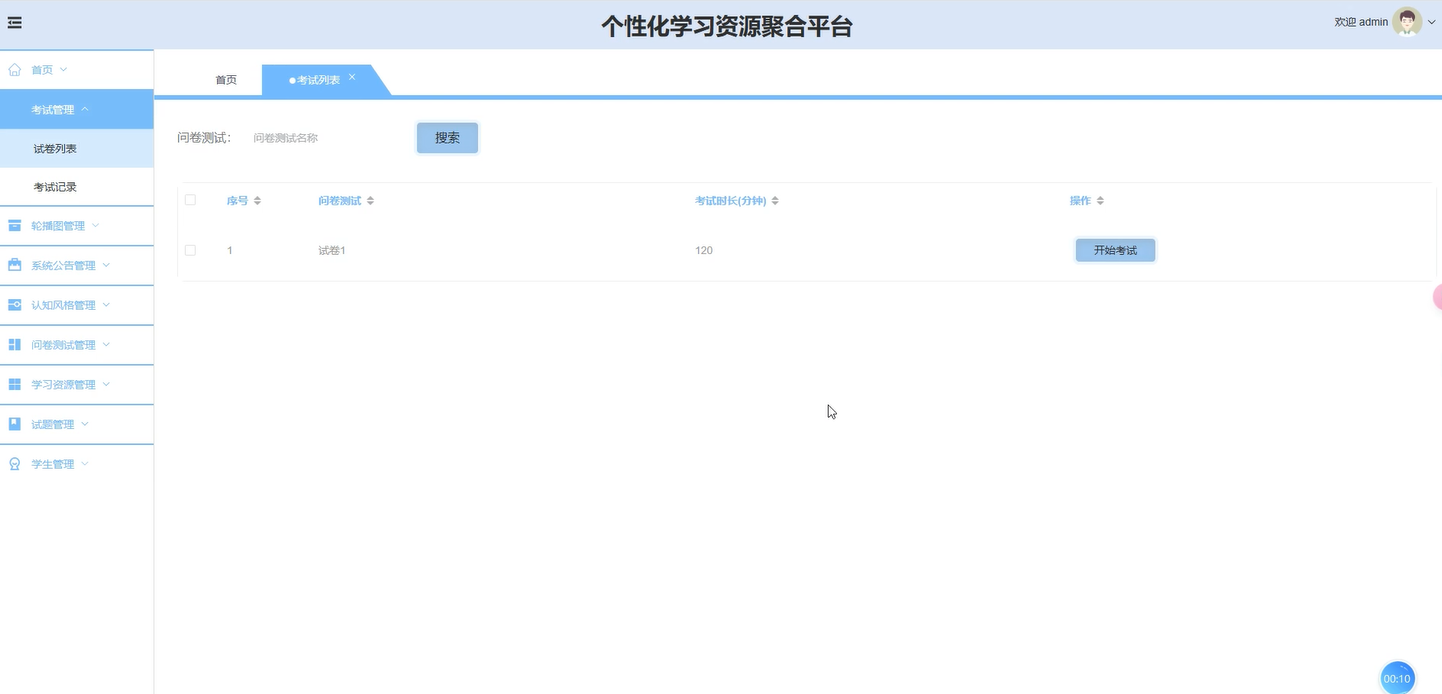Image resolution: width=1442 pixels, height=694 pixels.
Task: Select the 首页 home icon in sidebar
Action: point(14,69)
